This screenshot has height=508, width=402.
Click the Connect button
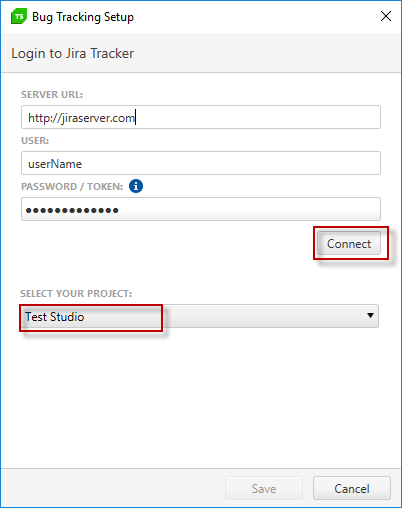pyautogui.click(x=349, y=243)
